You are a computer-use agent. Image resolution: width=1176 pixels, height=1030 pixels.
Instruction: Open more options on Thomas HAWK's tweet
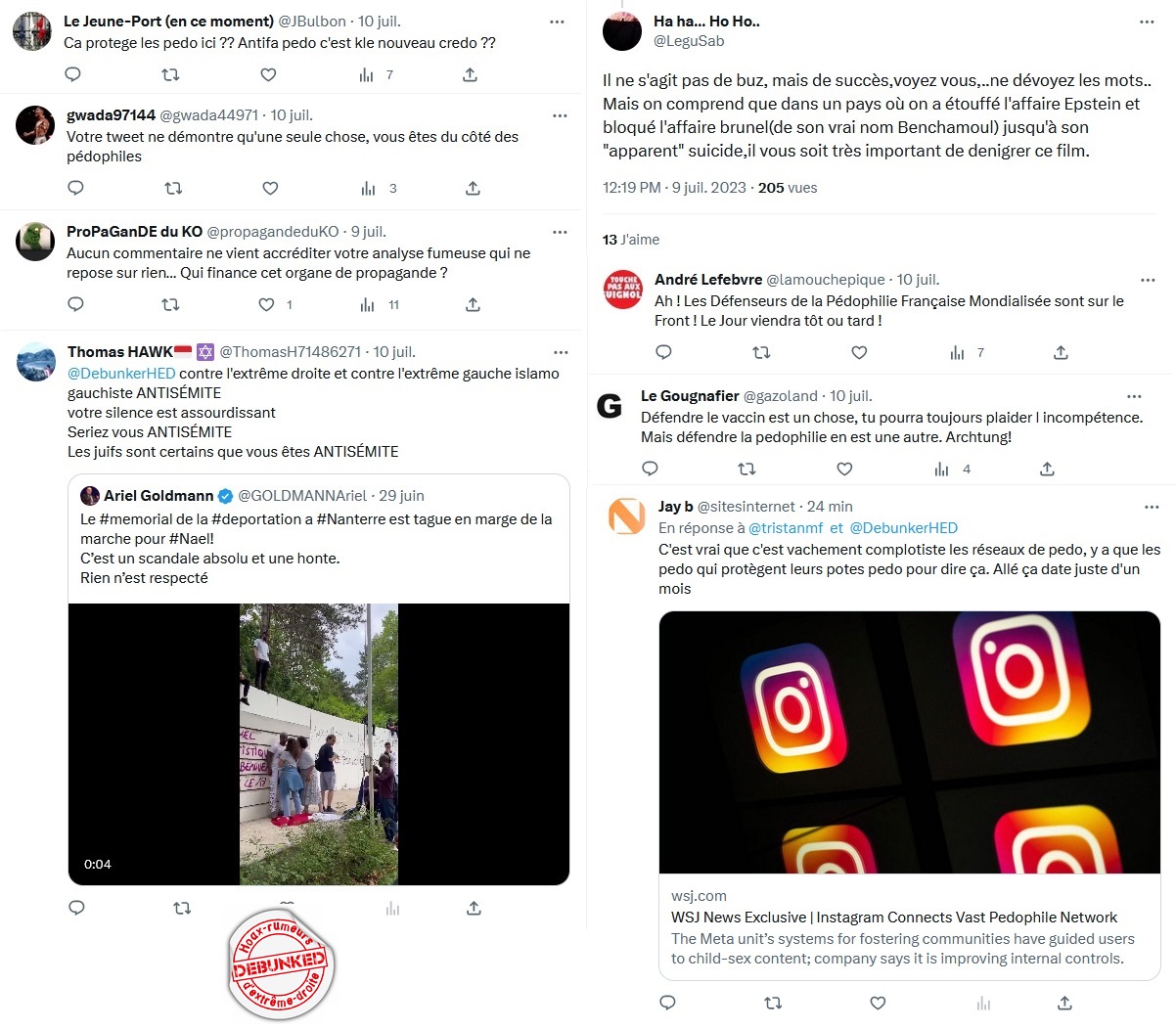(x=561, y=352)
